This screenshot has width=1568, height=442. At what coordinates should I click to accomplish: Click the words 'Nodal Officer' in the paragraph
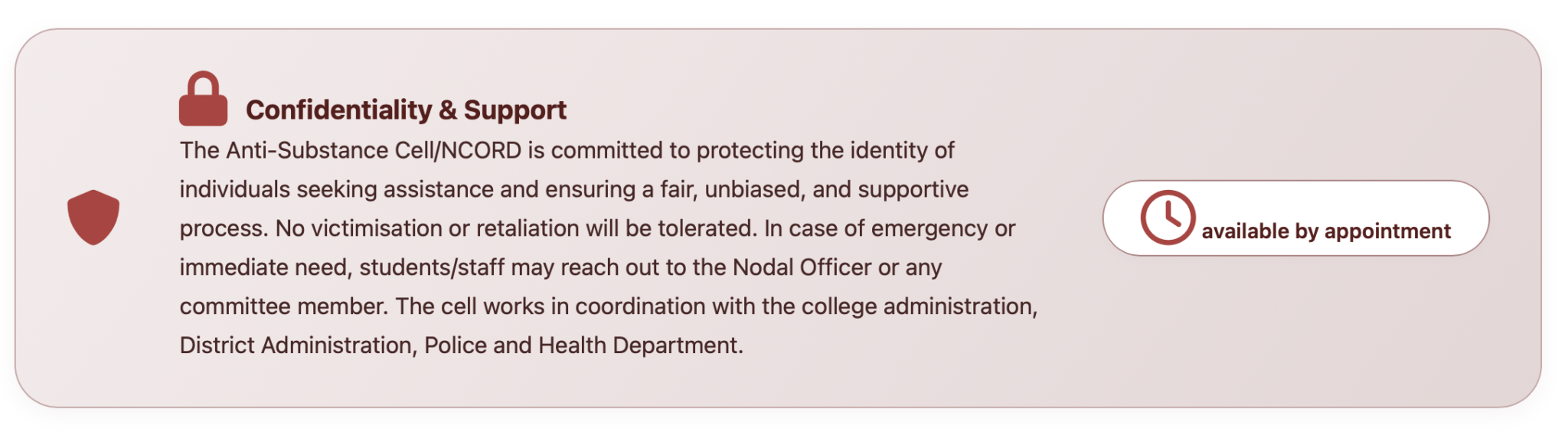click(x=802, y=267)
